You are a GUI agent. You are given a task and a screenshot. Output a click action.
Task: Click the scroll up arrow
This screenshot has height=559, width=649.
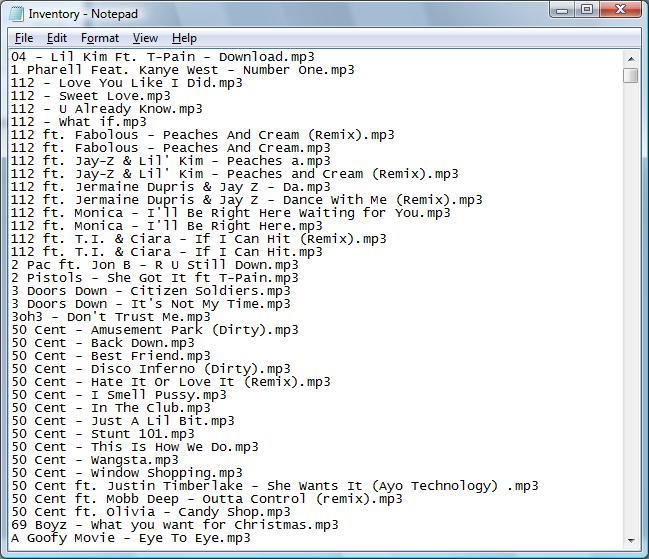631,59
